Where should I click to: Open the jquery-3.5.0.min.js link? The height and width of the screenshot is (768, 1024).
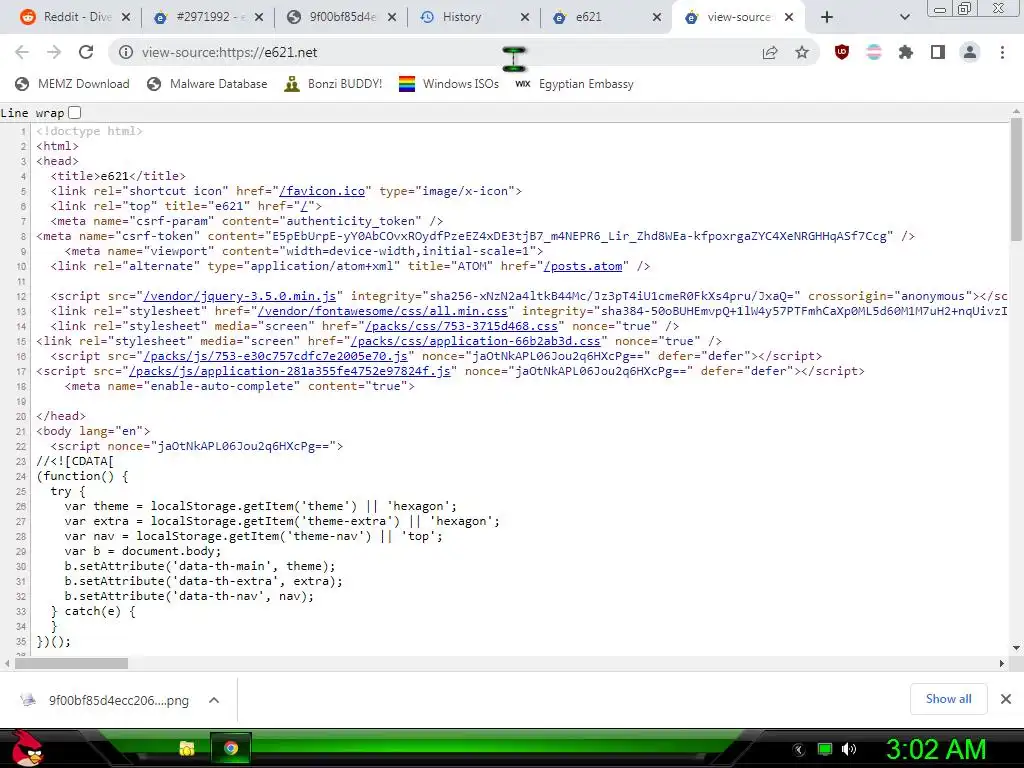[x=239, y=296]
